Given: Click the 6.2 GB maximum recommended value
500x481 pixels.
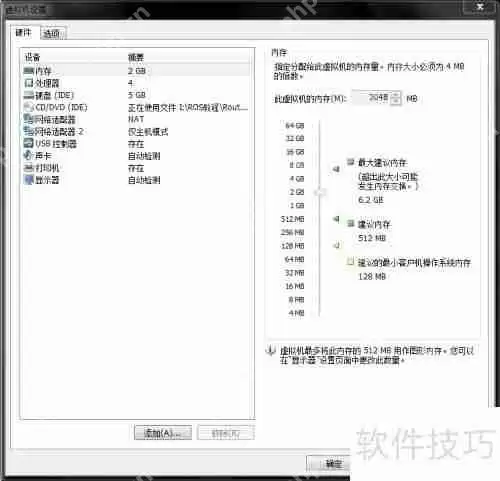Looking at the screenshot, I should (x=371, y=200).
